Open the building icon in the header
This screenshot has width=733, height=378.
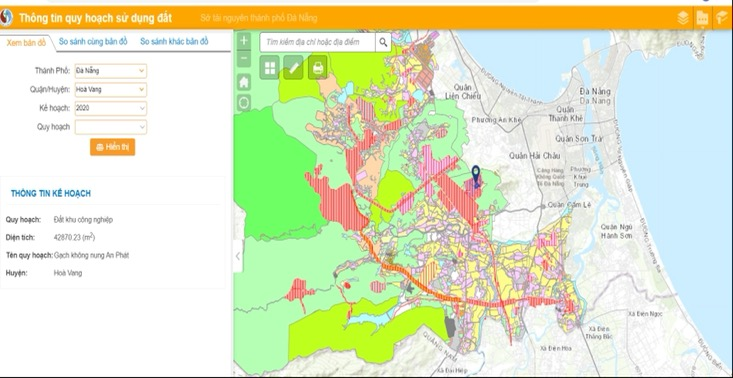point(702,18)
